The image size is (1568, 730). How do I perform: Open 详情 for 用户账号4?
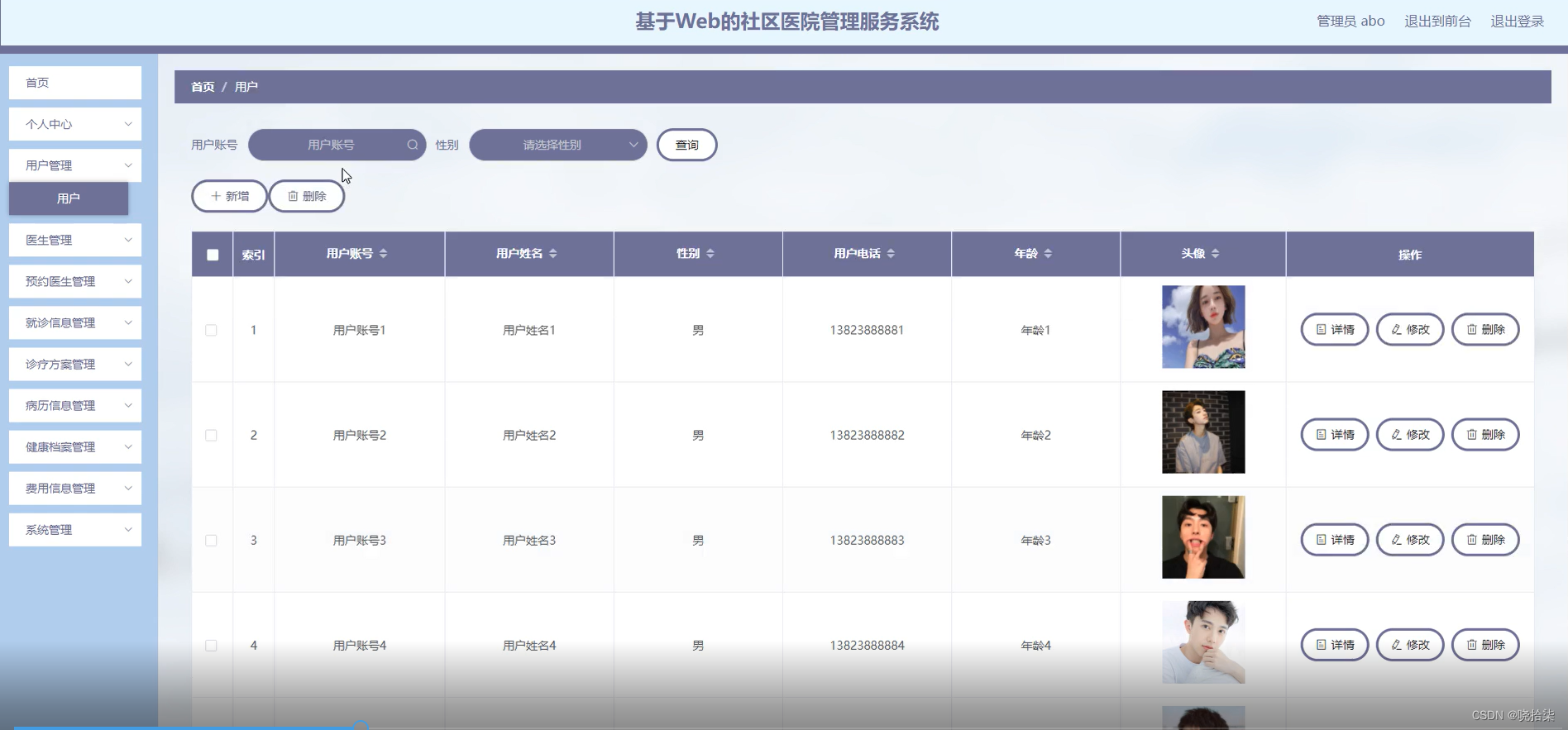click(1335, 644)
